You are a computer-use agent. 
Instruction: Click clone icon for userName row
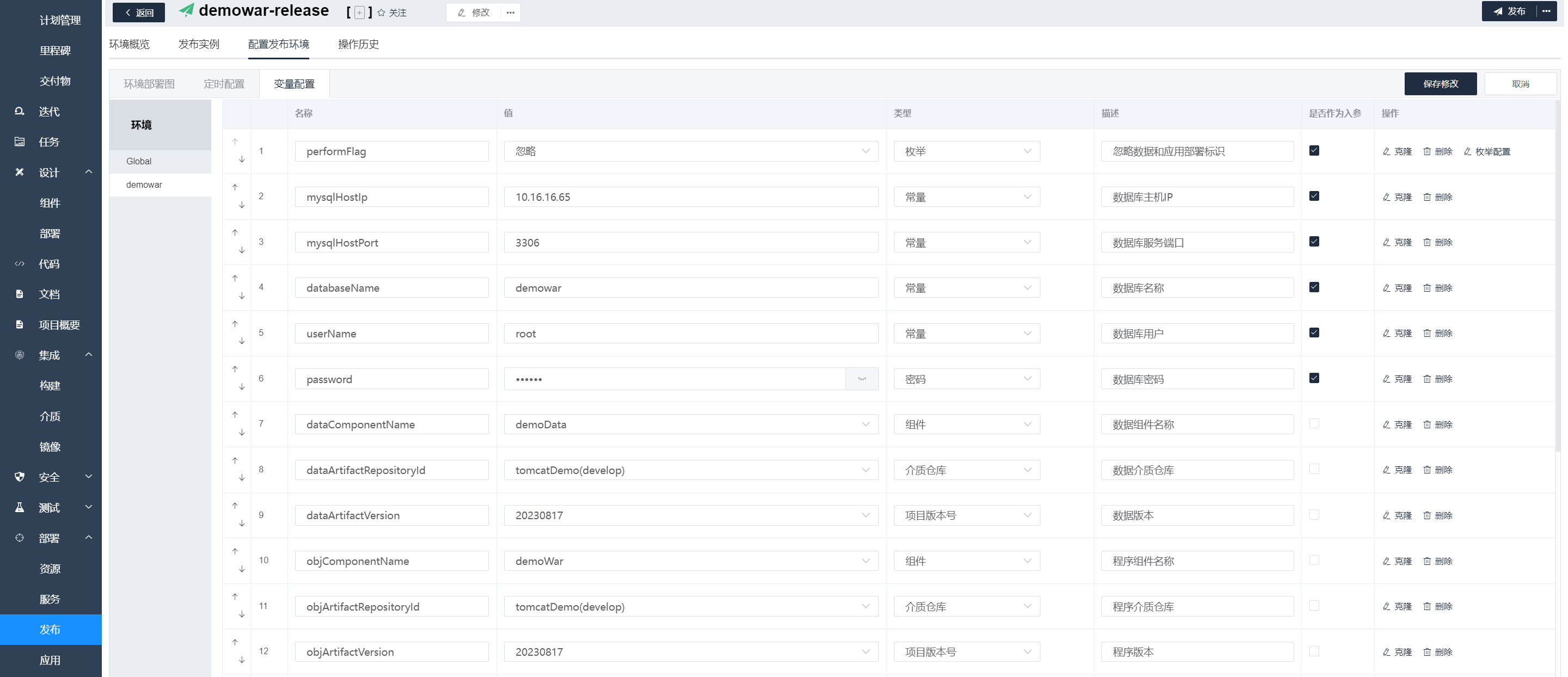pos(1387,333)
